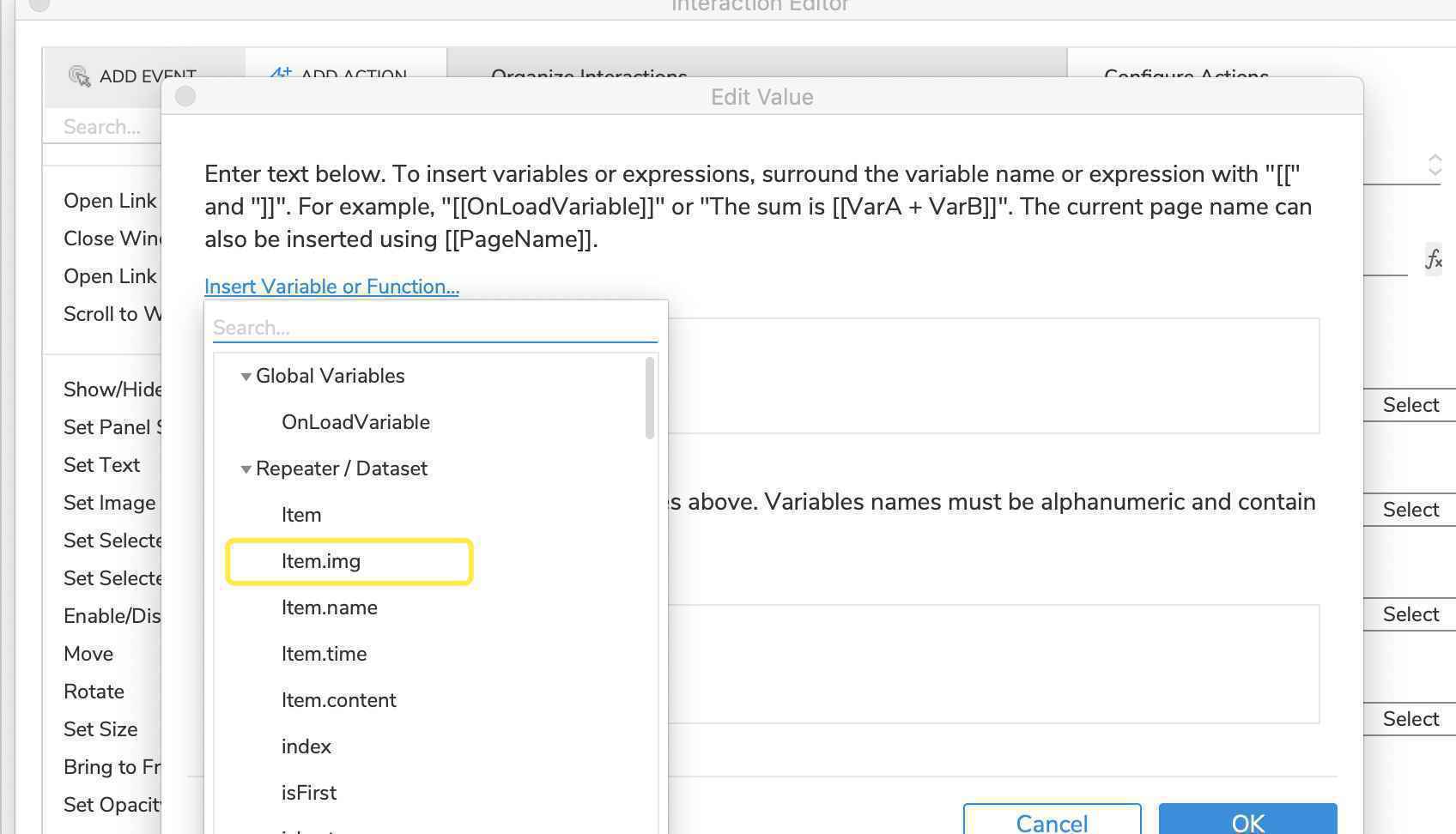The height and width of the screenshot is (834, 1456).
Task: Choose the Show/Hide action
Action: 112,390
